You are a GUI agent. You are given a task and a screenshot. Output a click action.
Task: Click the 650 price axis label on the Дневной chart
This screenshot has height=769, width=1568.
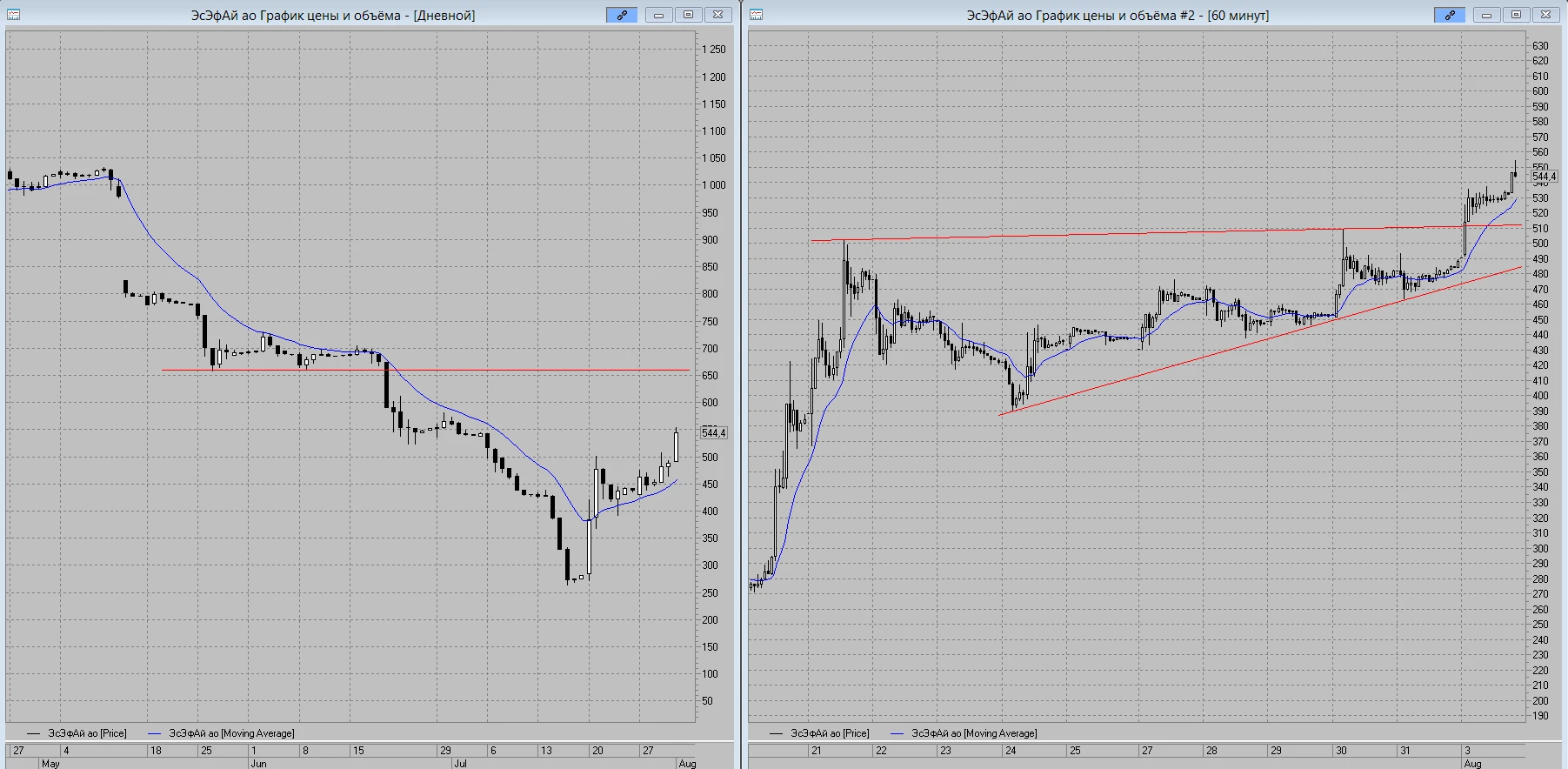[x=711, y=376]
